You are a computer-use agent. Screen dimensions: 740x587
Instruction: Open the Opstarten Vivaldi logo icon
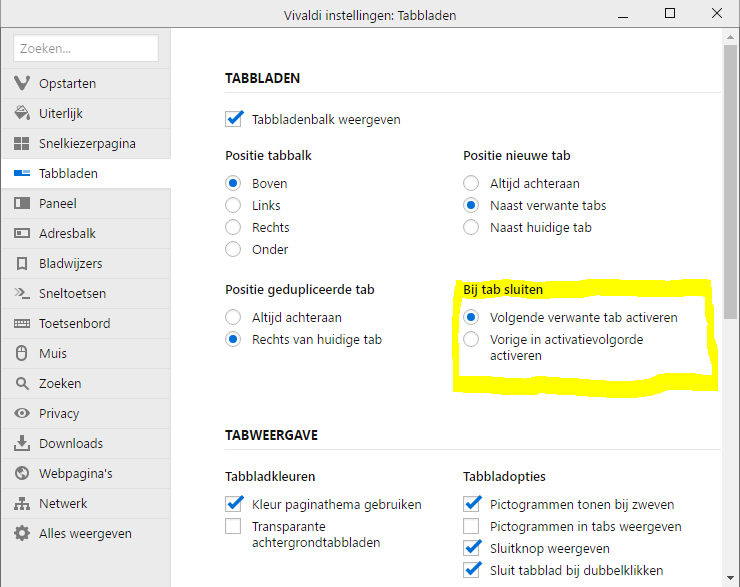coord(22,83)
